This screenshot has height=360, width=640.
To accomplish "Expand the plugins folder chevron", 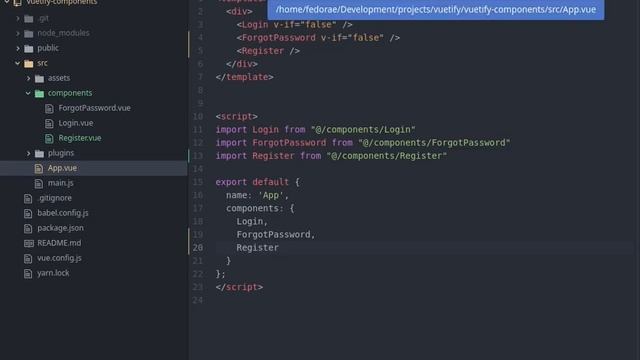I will pos(28,153).
